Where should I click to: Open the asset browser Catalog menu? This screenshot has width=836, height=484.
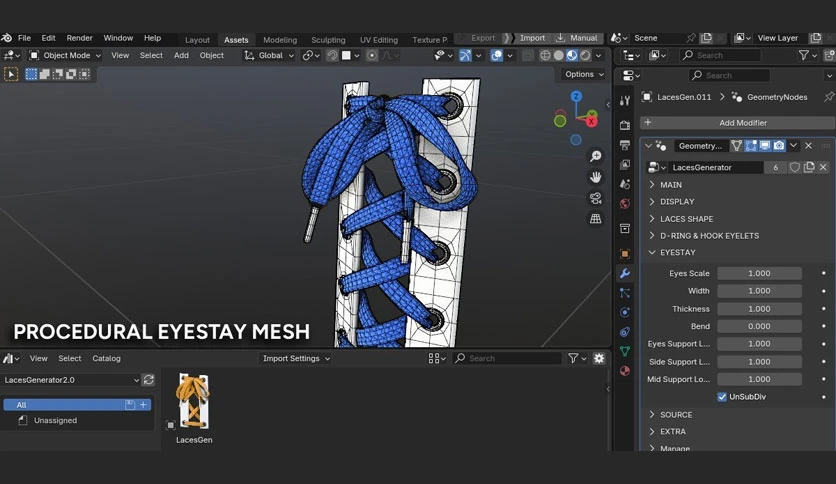pyautogui.click(x=106, y=358)
